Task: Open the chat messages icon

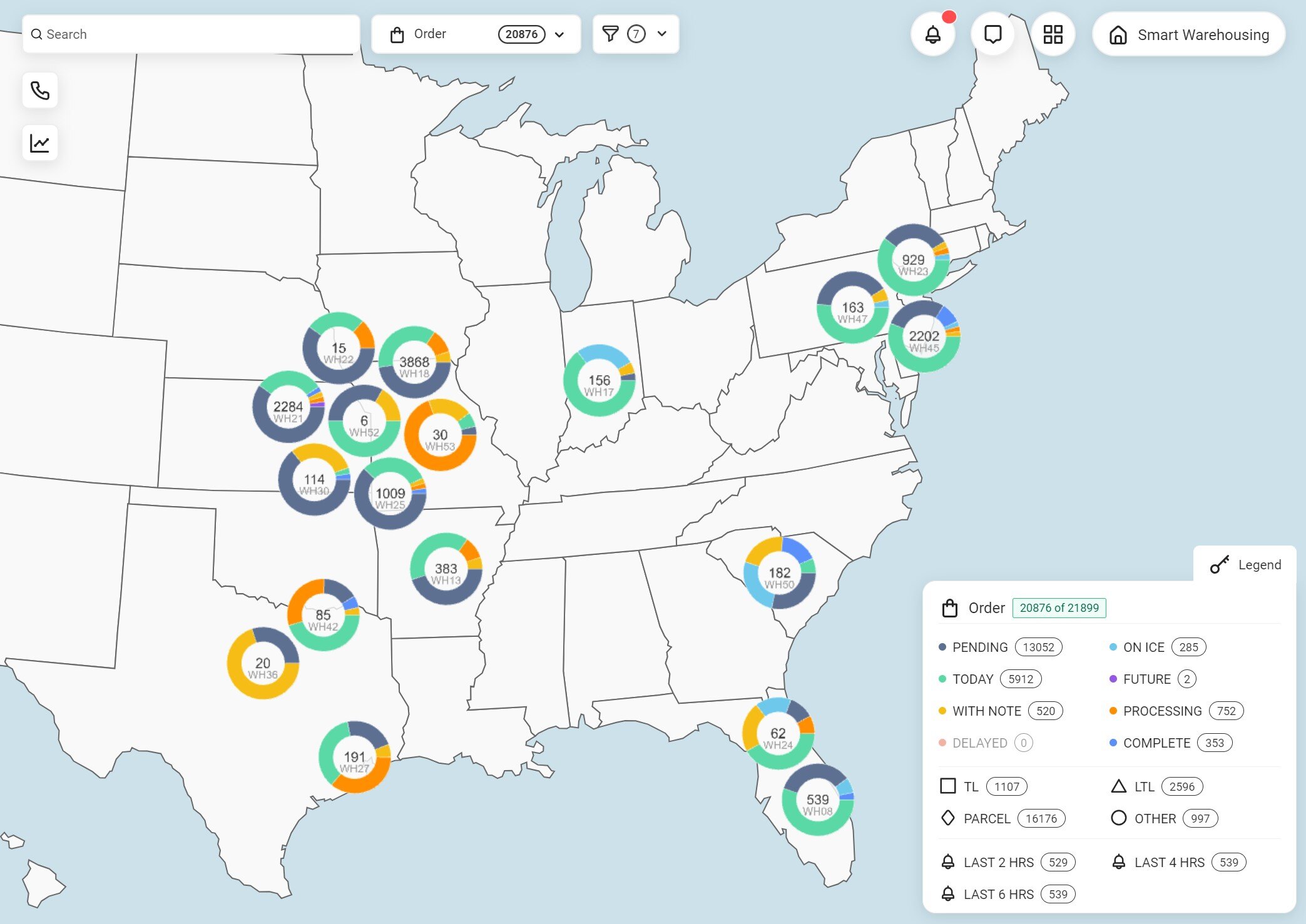Action: pos(992,34)
